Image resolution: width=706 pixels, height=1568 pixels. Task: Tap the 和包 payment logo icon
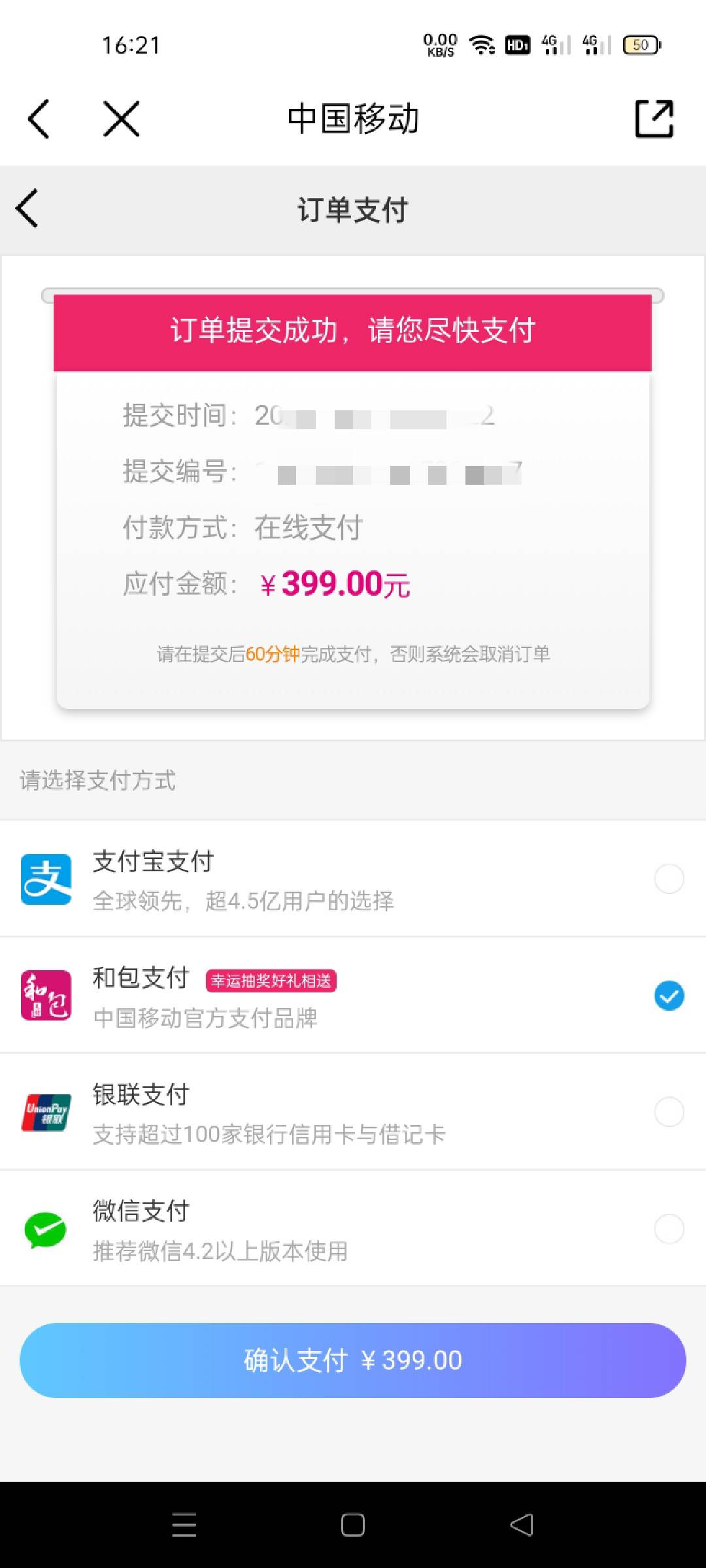click(x=46, y=995)
